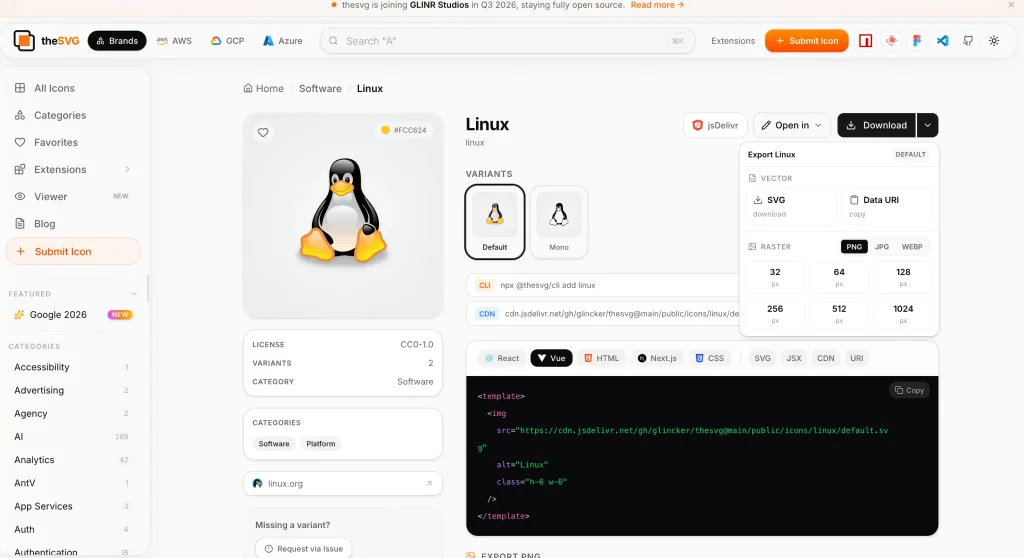Close the announcement banner
The height and width of the screenshot is (558, 1024).
click(1011, 5)
